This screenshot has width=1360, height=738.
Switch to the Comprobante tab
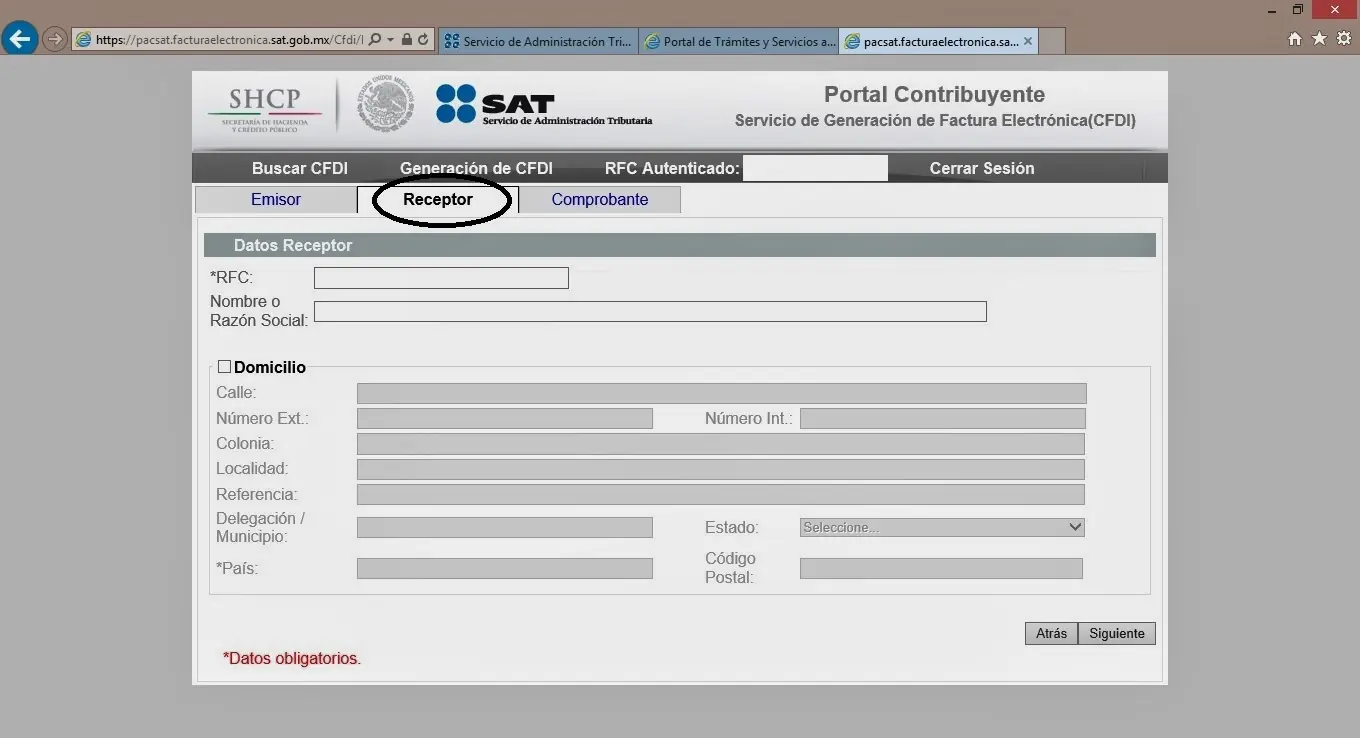click(600, 199)
